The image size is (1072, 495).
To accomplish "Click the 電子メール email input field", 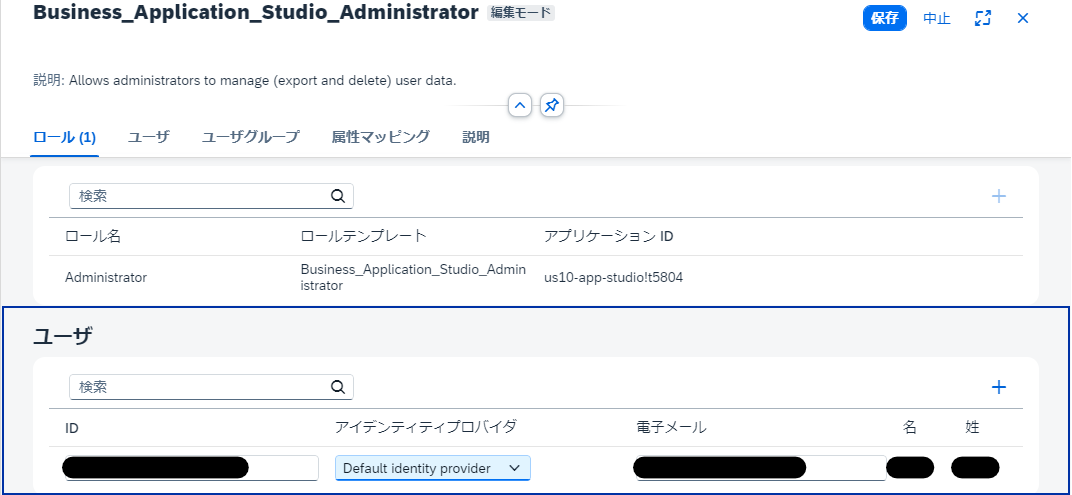I will point(760,468).
